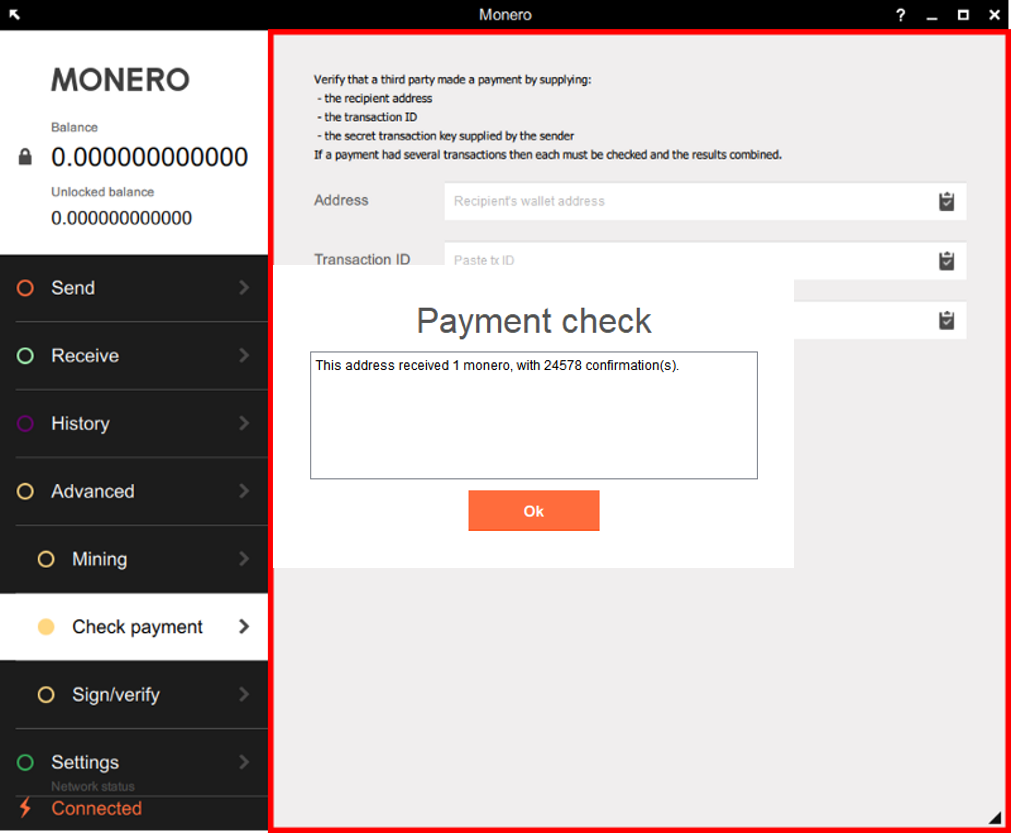Screen dimensions: 1011x833
Task: Select Check payment in the sidebar
Action: (x=134, y=627)
